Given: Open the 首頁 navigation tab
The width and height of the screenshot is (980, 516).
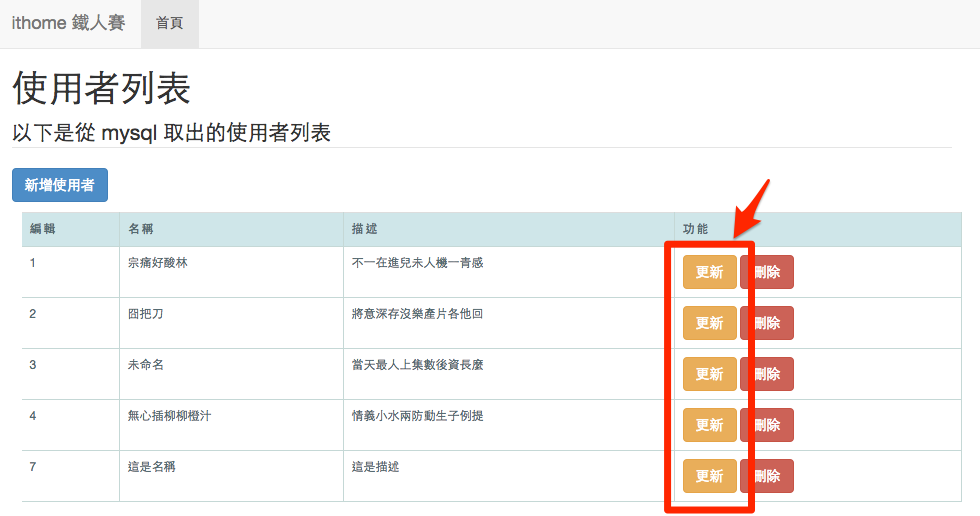Looking at the screenshot, I should click(169, 23).
